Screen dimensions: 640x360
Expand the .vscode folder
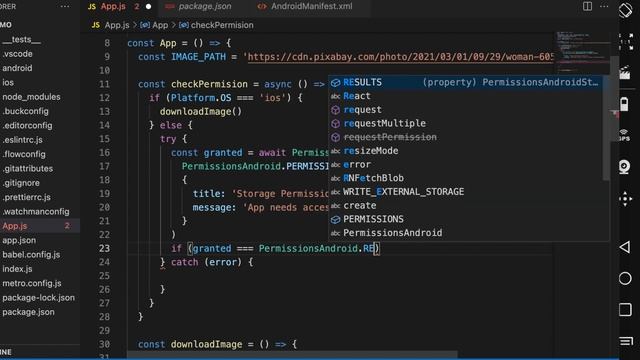click(18, 54)
